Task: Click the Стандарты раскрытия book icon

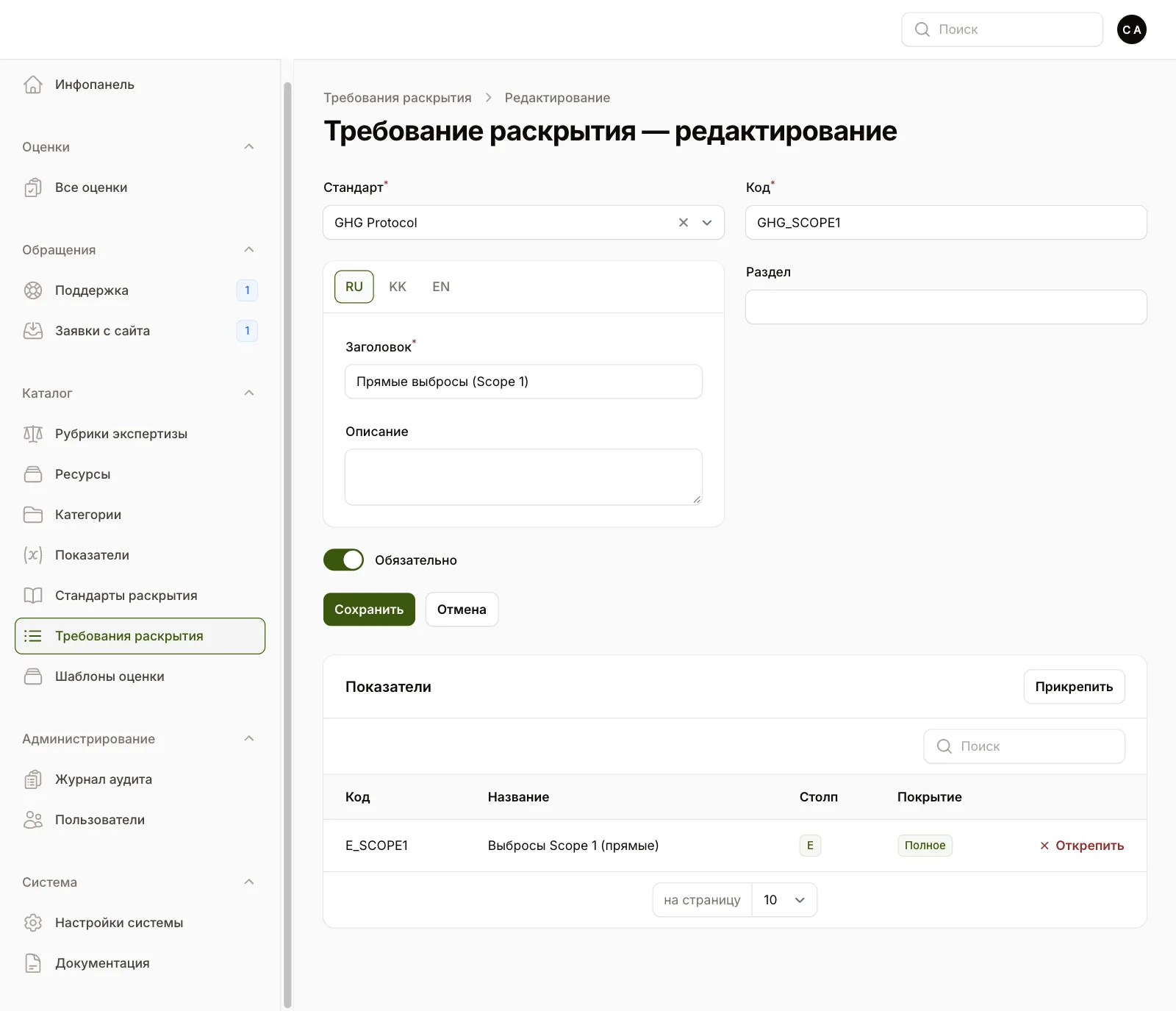Action: pyautogui.click(x=33, y=596)
